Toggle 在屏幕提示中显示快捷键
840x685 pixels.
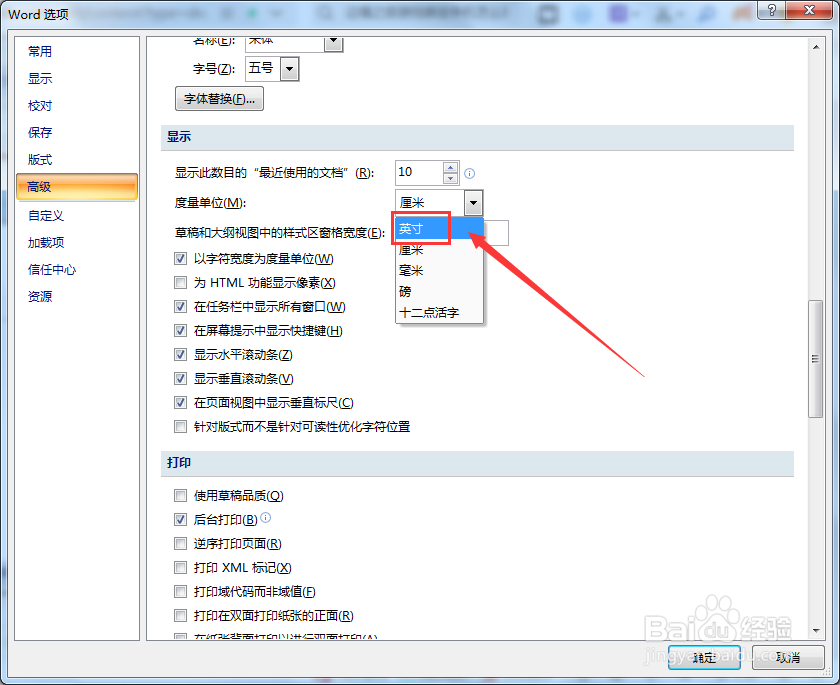181,330
